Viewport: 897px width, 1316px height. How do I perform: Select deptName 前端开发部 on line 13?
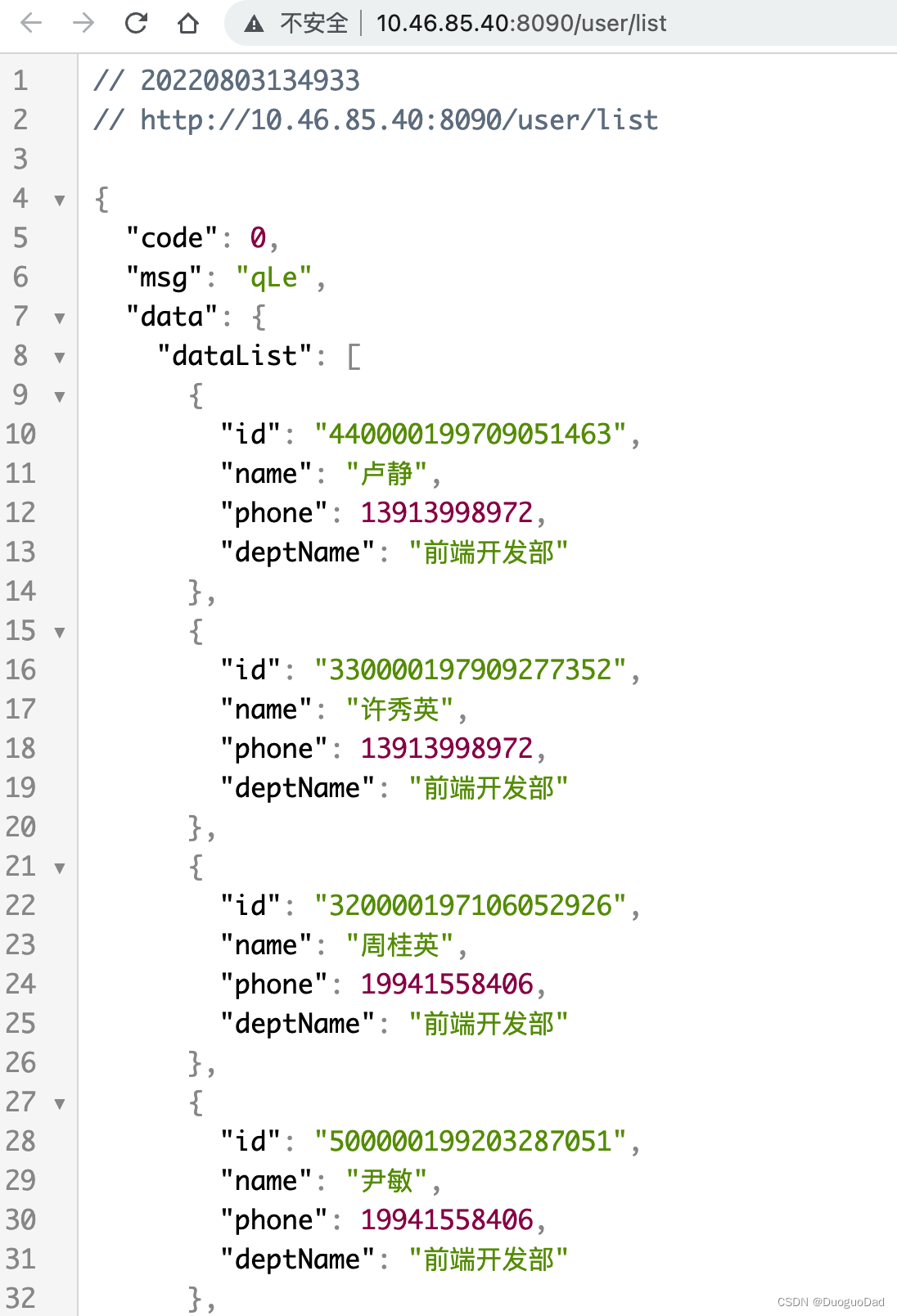(x=487, y=552)
